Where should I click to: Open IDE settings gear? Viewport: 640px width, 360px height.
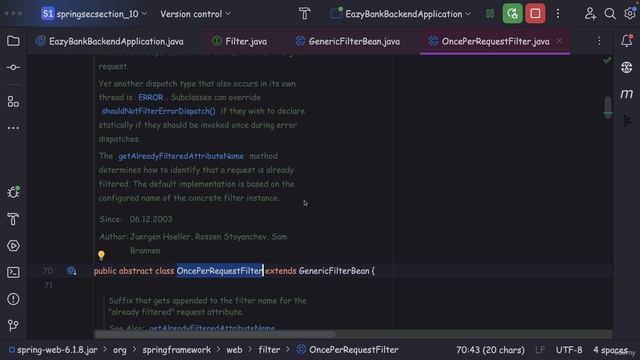(630, 14)
